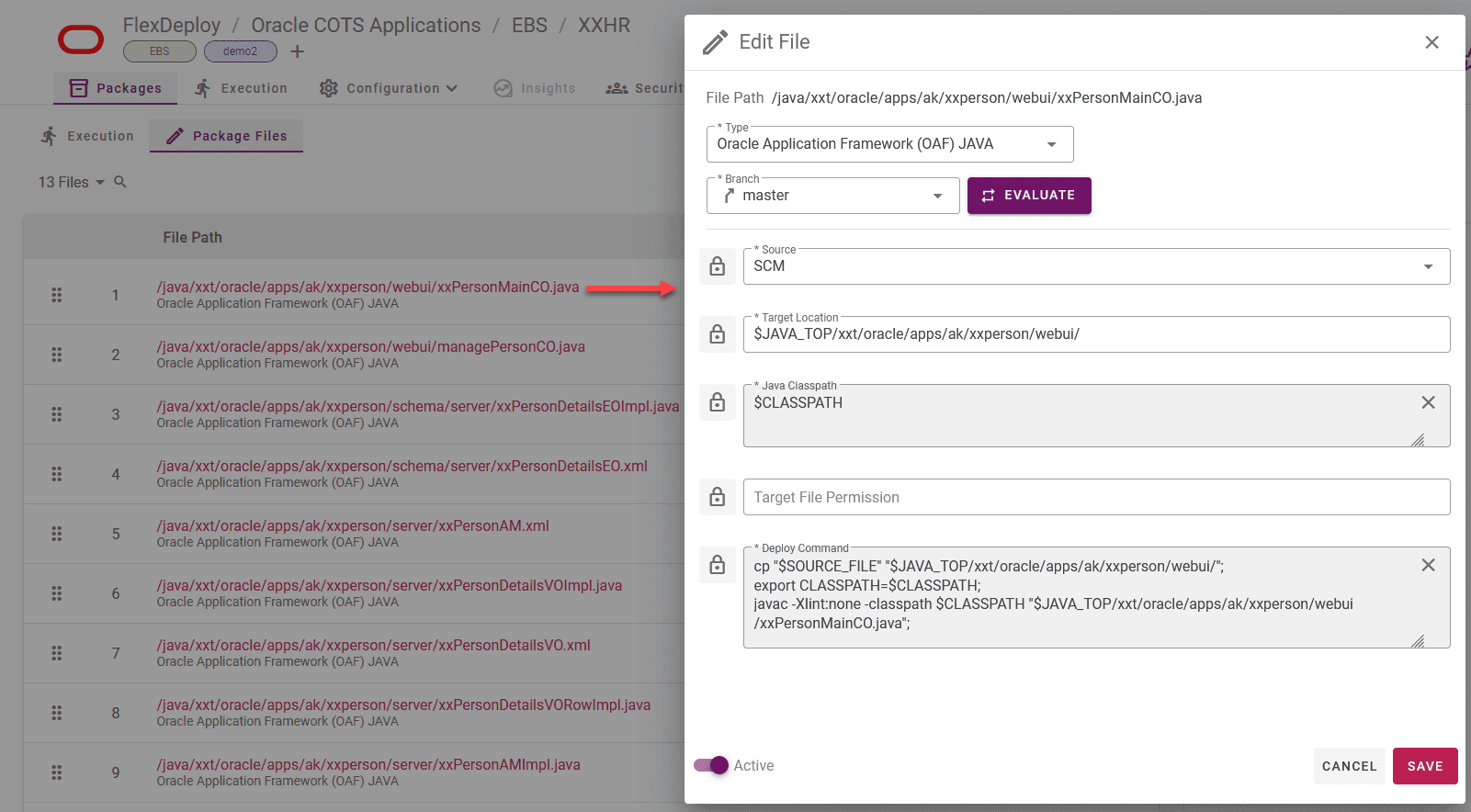Image resolution: width=1471 pixels, height=812 pixels.
Task: Open xxPersonDetailsEO.xml file link
Action: [x=402, y=466]
